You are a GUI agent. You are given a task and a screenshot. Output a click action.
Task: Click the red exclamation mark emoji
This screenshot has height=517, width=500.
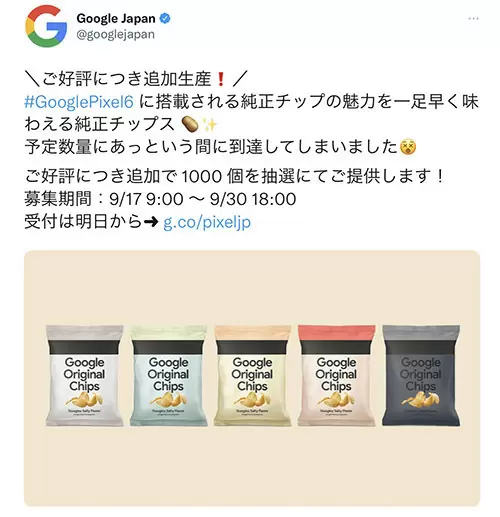point(220,79)
